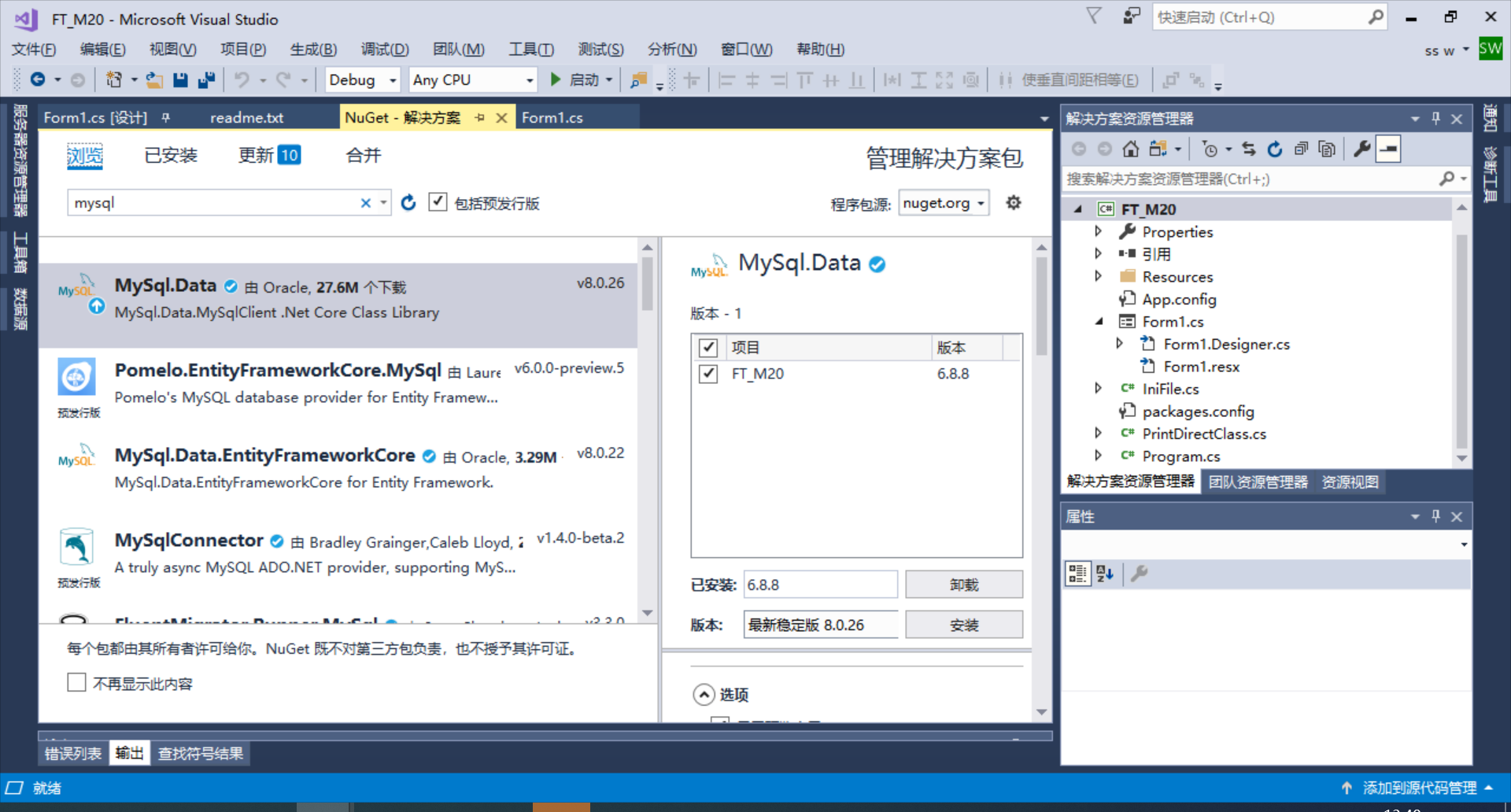
Task: Toggle include prerelease checkbox
Action: coord(438,202)
